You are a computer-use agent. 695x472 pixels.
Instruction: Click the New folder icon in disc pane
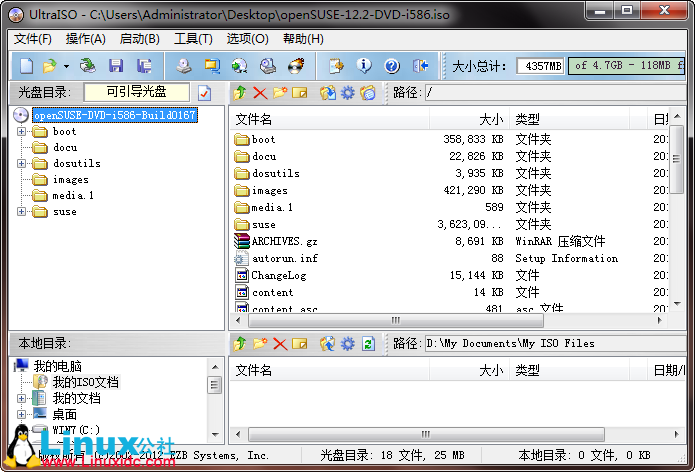[x=280, y=93]
